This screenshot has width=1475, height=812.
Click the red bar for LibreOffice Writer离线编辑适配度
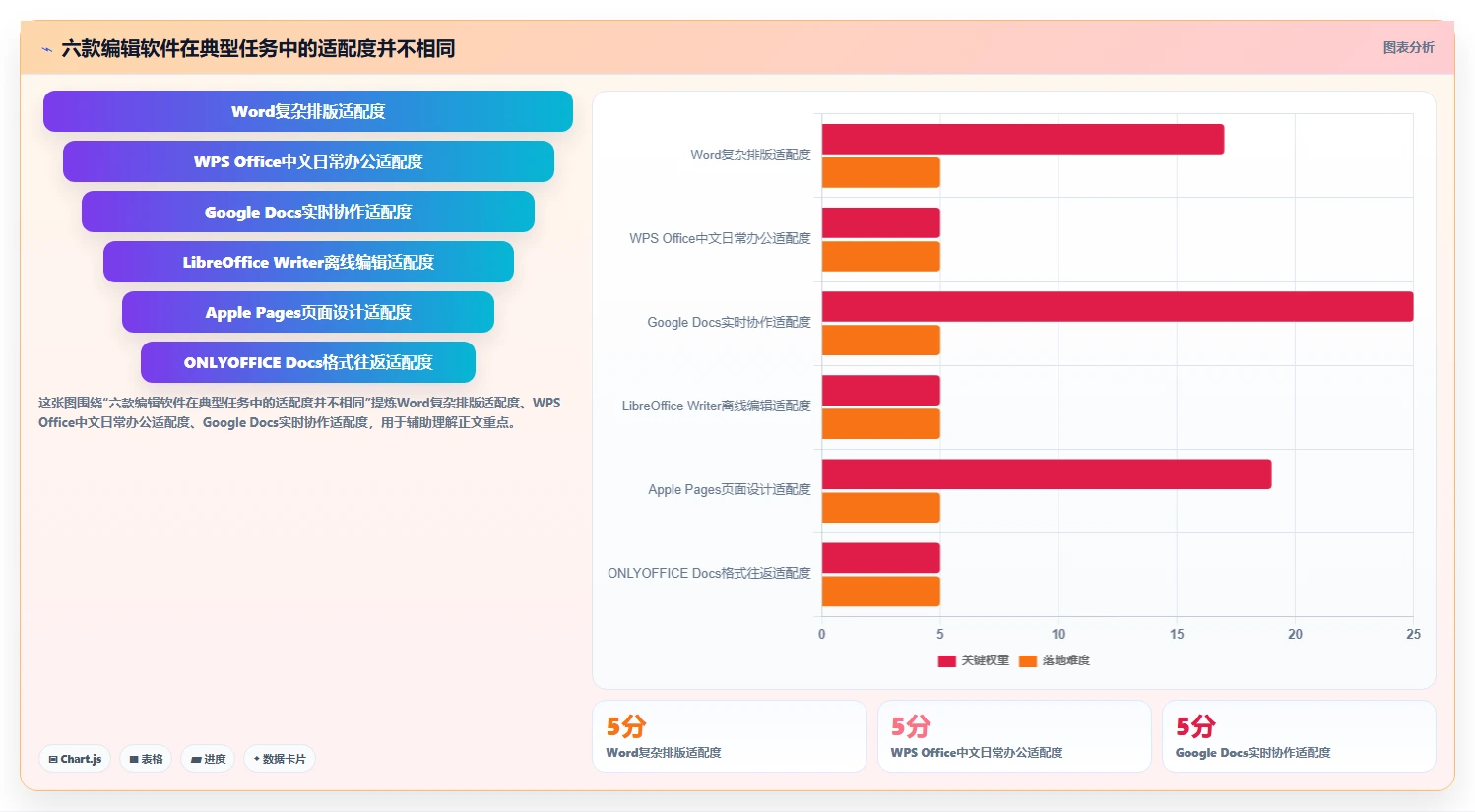(x=881, y=390)
